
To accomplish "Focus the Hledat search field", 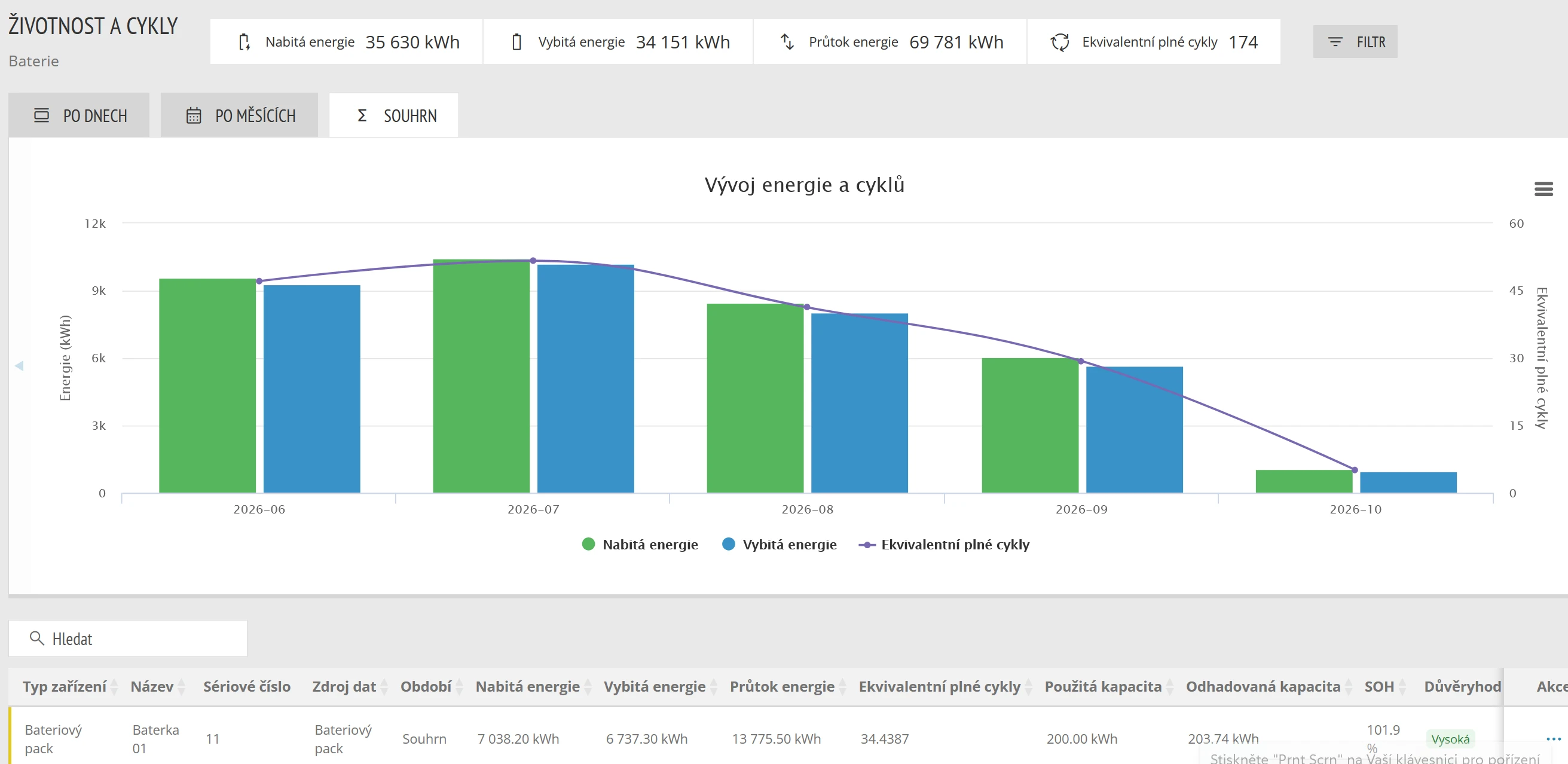I will pyautogui.click(x=128, y=638).
